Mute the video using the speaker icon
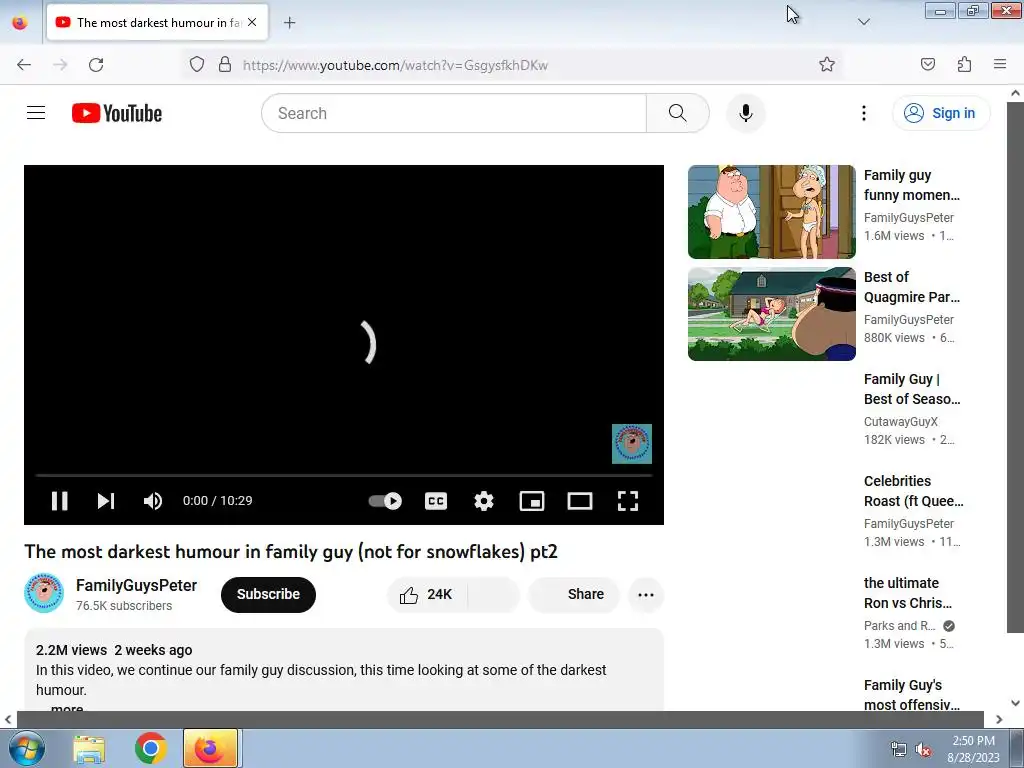The image size is (1024, 768). tap(153, 501)
